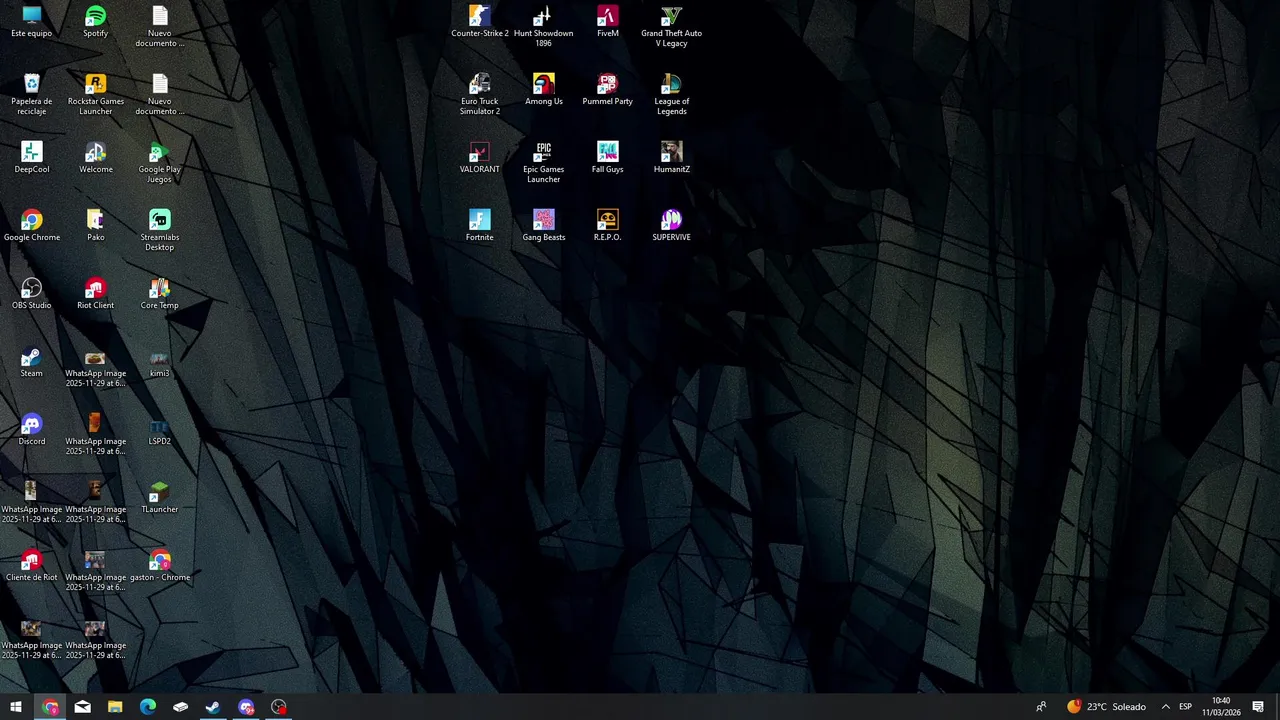Select the HumanitZ desktop icon
This screenshot has height=720, width=1280.
[x=672, y=158]
